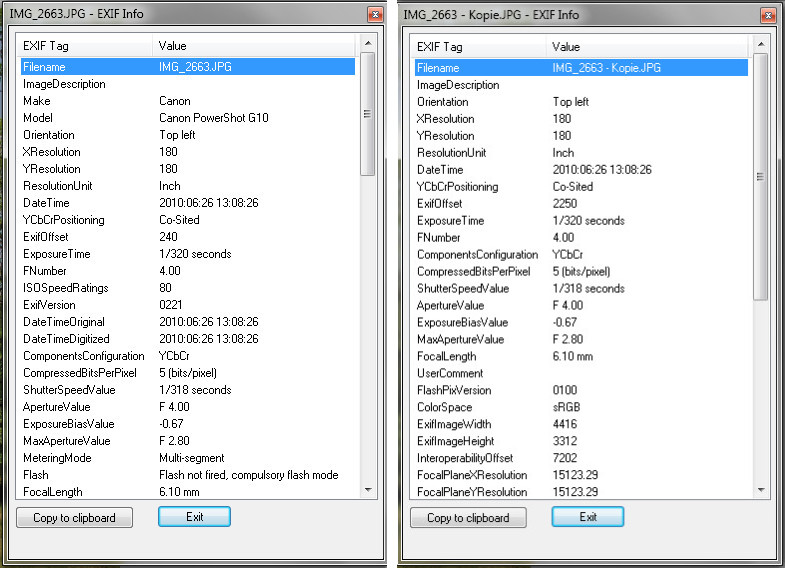The image size is (785, 568).
Task: Close the IMG_2663.JPG EXIF Info window
Action: tap(375, 15)
